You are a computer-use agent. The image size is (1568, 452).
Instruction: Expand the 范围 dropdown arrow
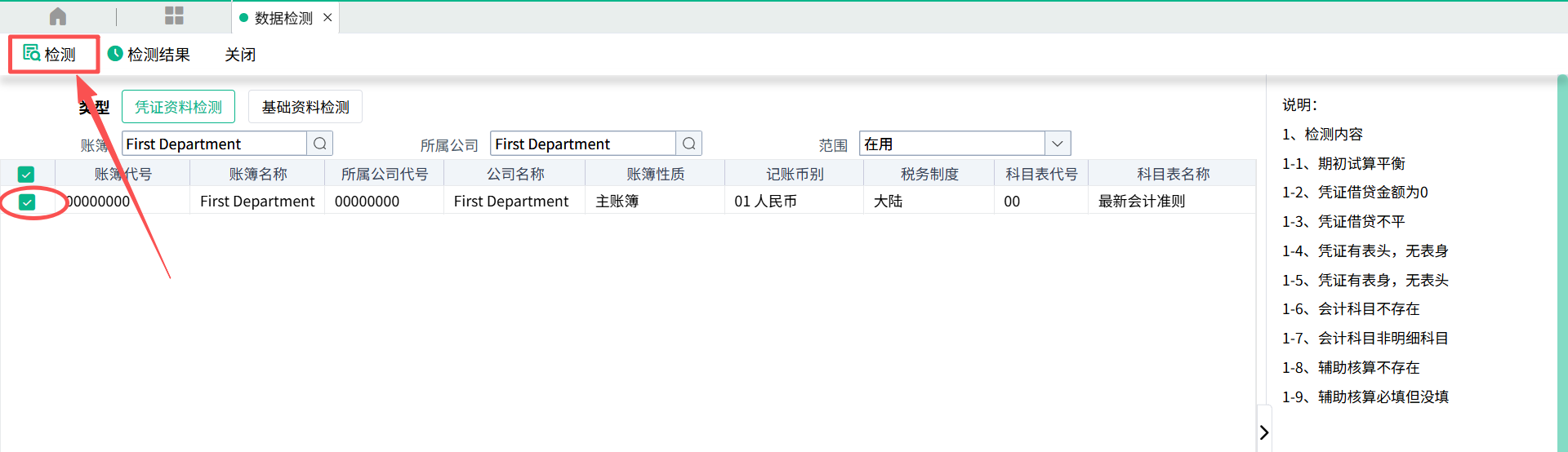point(1058,144)
